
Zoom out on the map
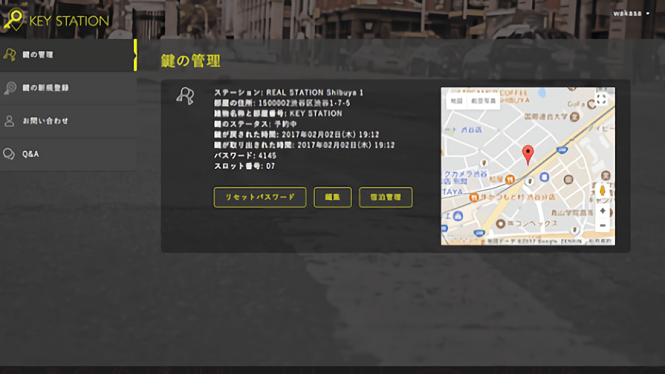tap(602, 225)
